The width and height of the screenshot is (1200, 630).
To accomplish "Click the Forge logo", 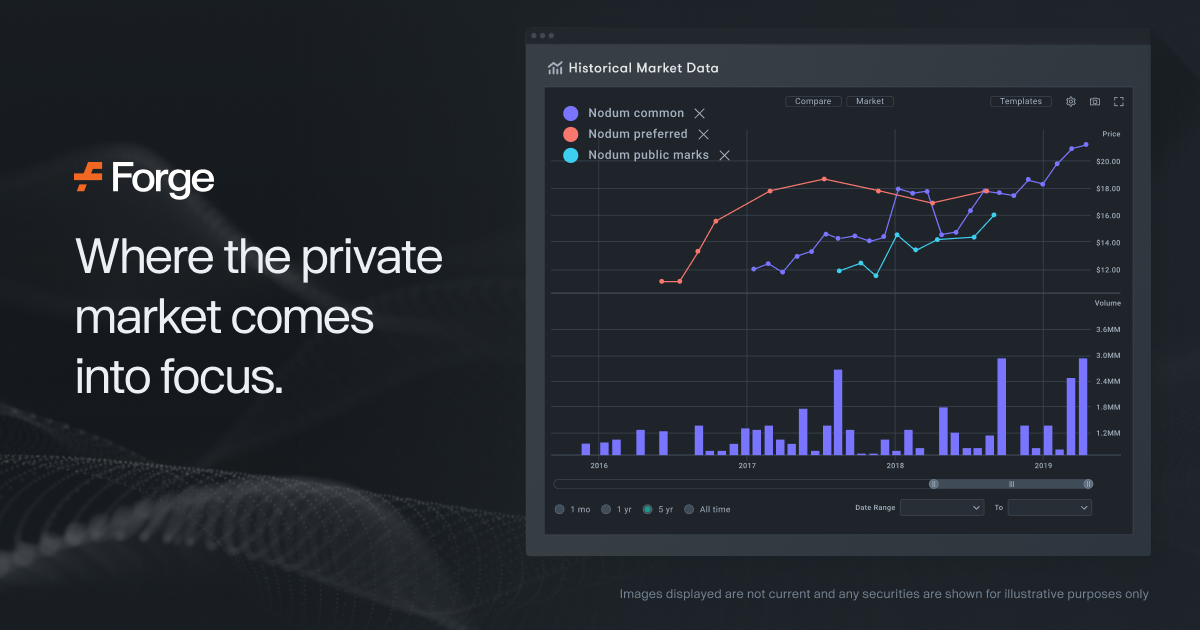I will pos(144,179).
